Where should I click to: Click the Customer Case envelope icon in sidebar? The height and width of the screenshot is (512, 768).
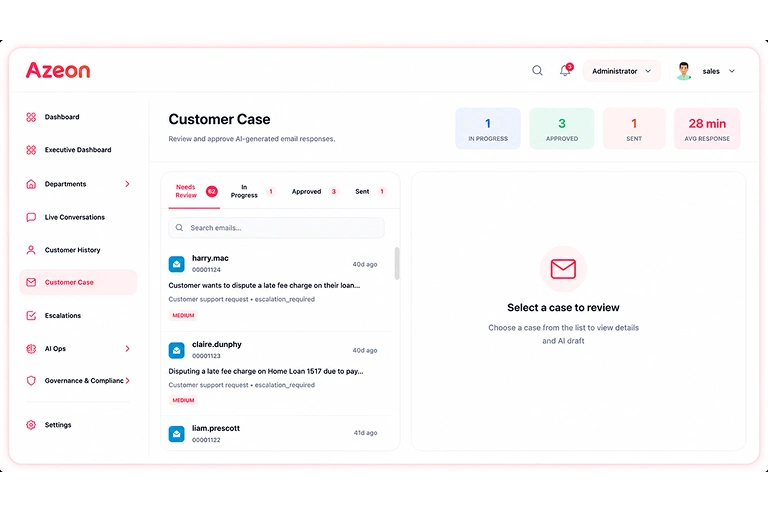tap(31, 282)
